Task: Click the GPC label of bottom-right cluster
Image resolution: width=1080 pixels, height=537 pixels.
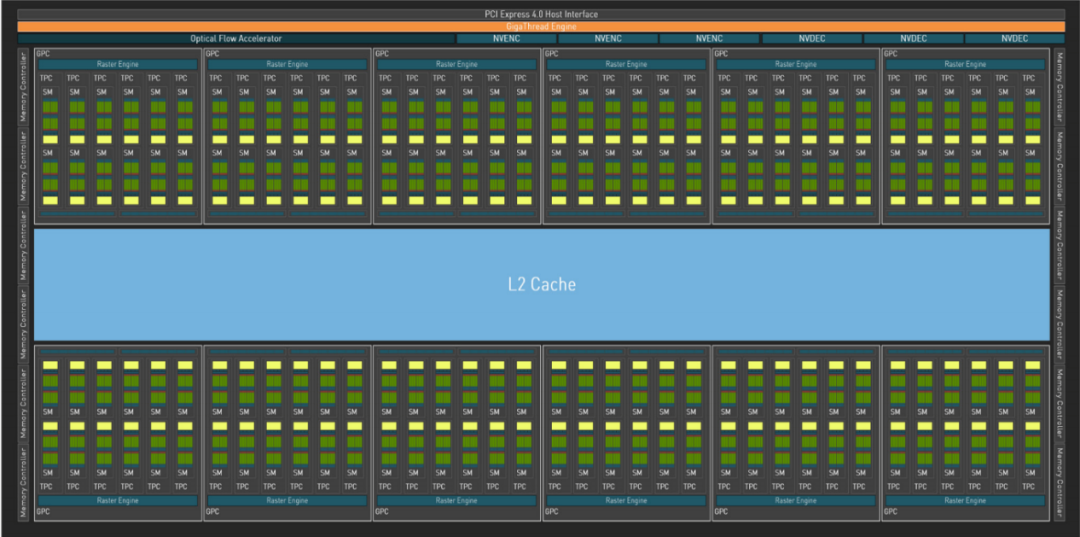Action: tap(890, 512)
